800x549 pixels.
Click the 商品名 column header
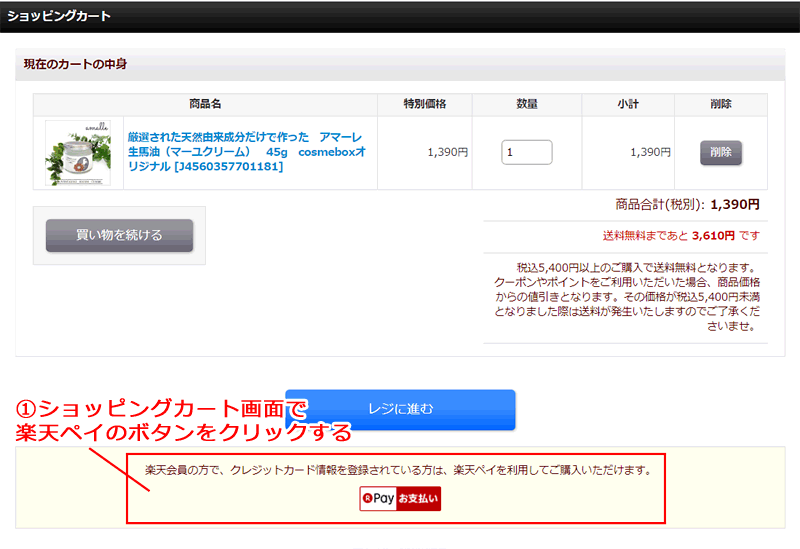pos(205,104)
